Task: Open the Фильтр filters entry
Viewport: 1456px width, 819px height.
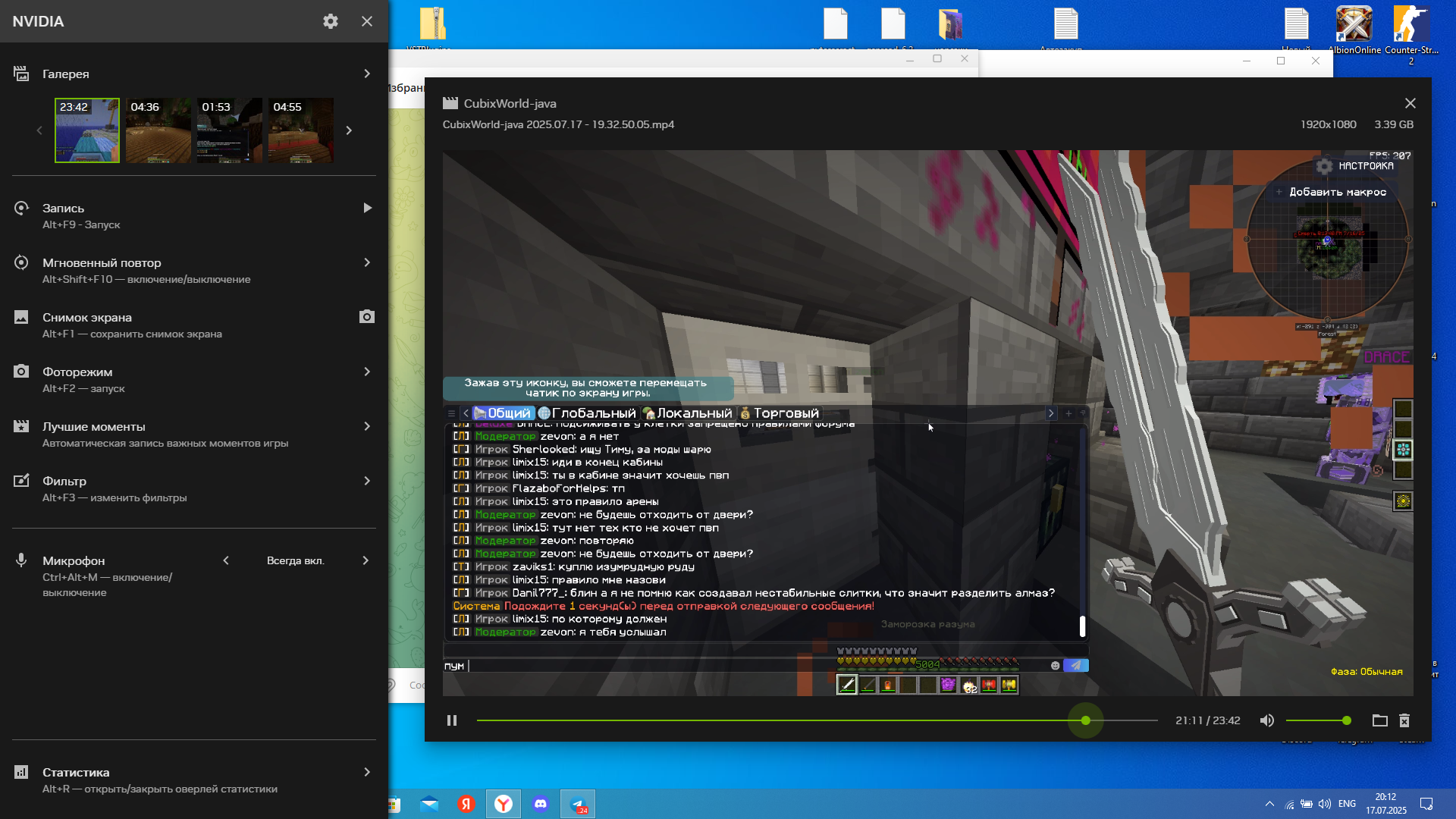Action: click(194, 488)
